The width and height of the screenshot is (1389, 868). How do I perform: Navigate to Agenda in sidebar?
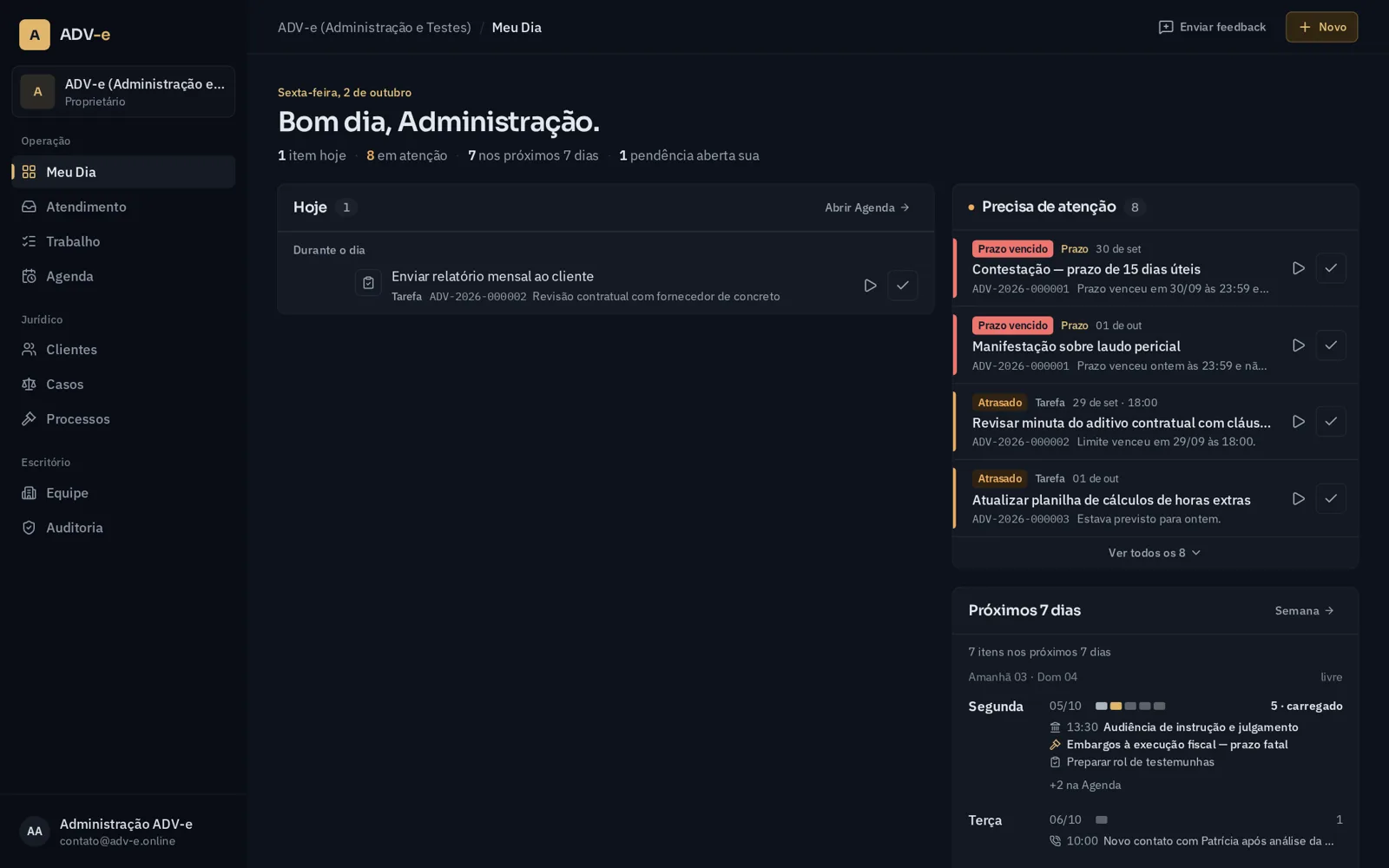click(123, 276)
